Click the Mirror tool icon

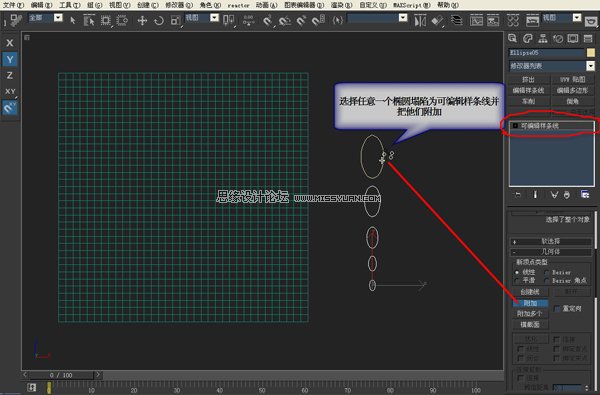[420, 20]
